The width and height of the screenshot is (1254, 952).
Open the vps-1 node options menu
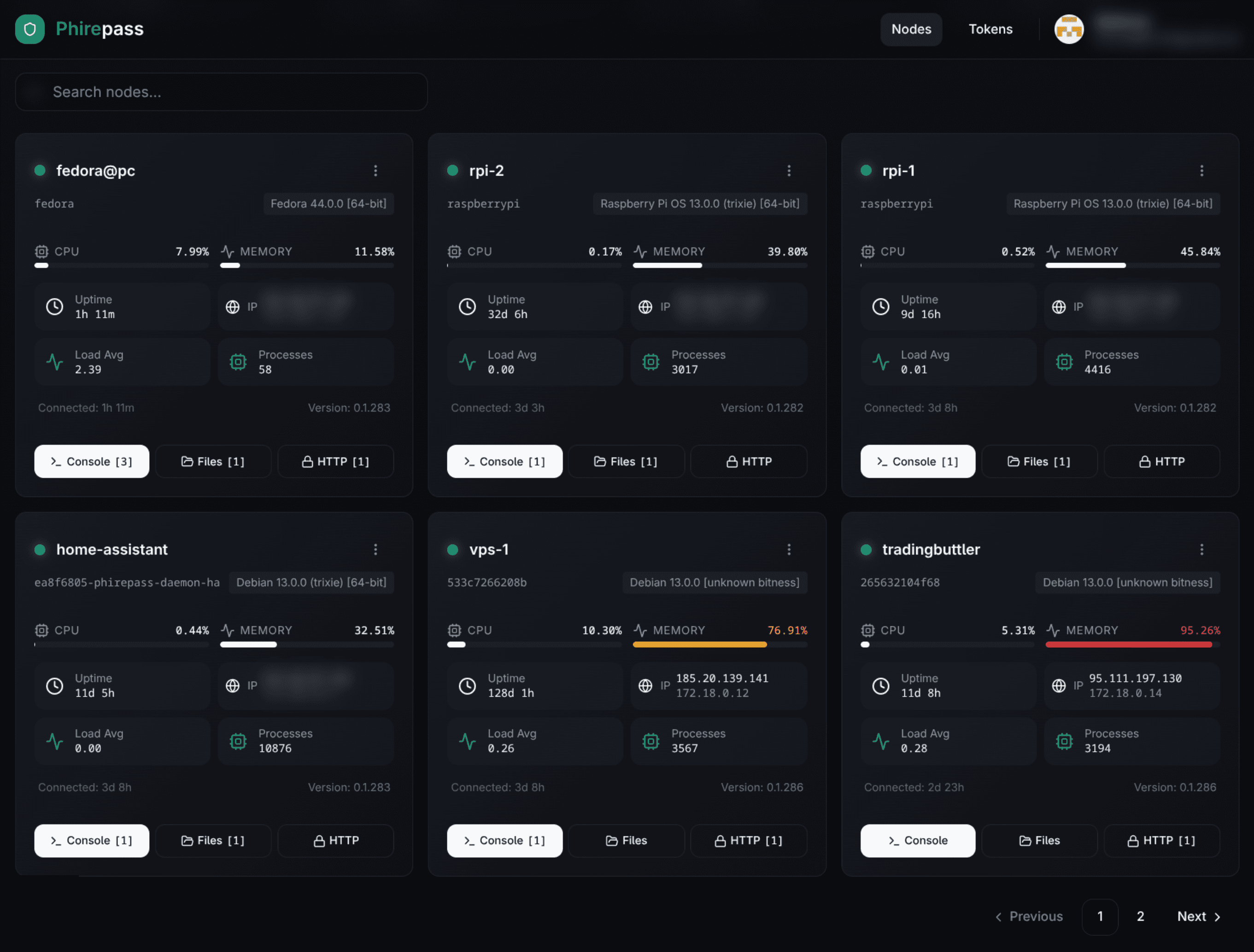pos(789,549)
